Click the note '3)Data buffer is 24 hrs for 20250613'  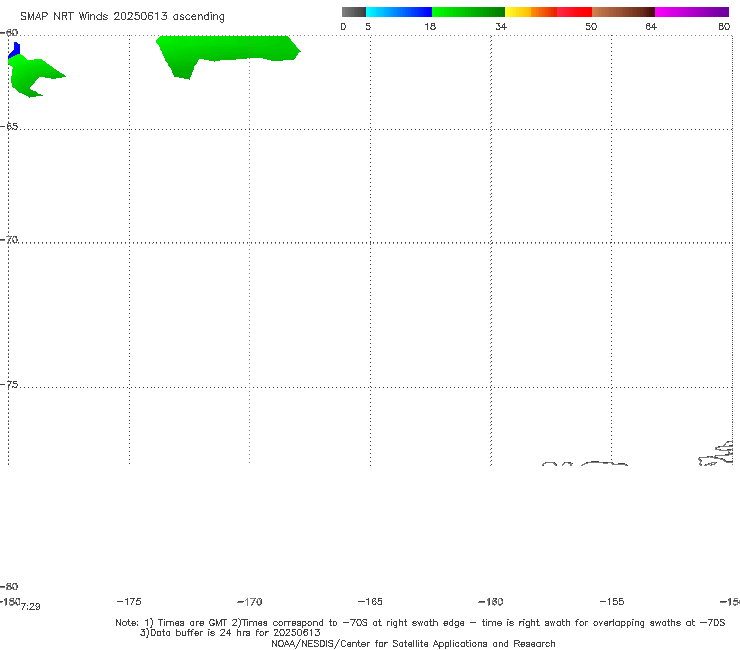click(x=230, y=633)
